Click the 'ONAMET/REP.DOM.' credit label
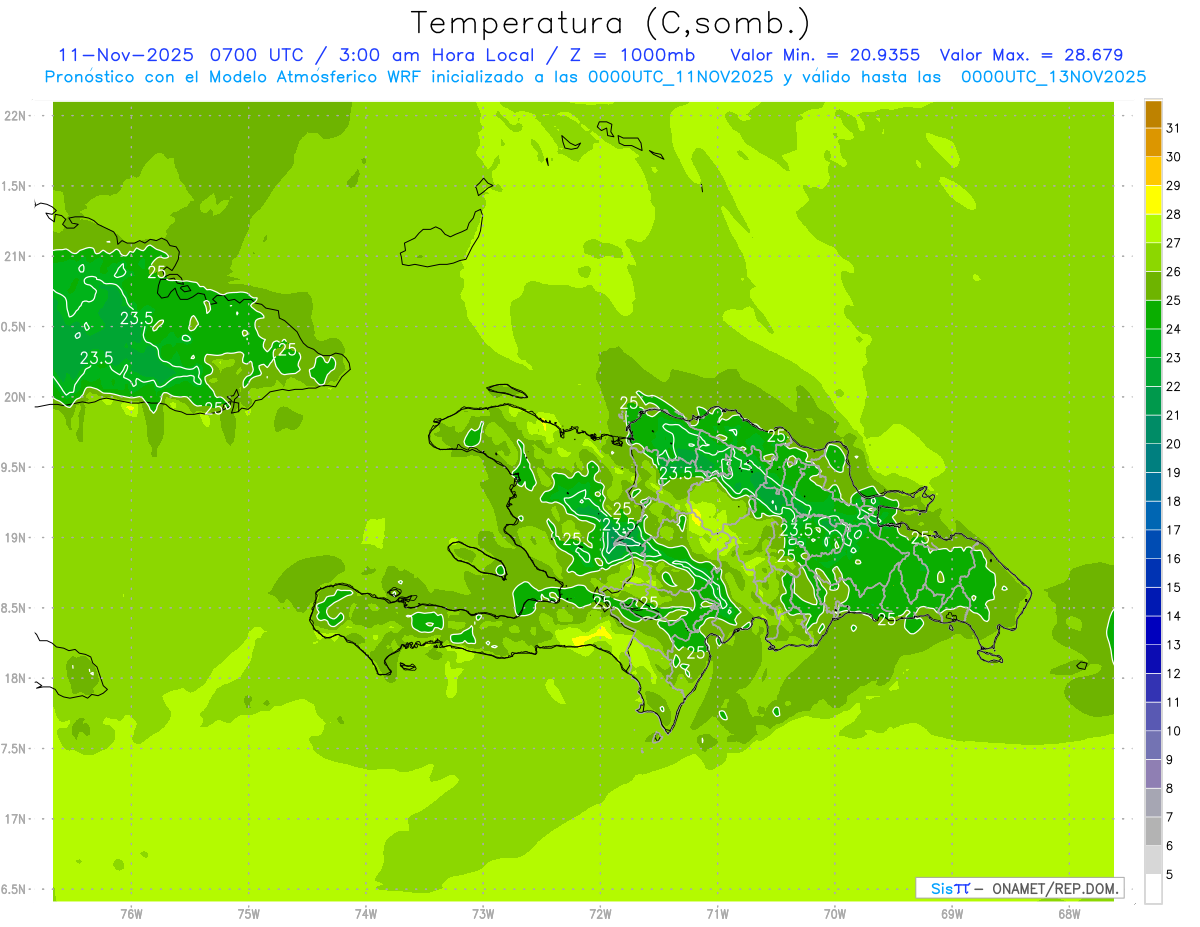The width and height of the screenshot is (1200, 927). click(1054, 888)
